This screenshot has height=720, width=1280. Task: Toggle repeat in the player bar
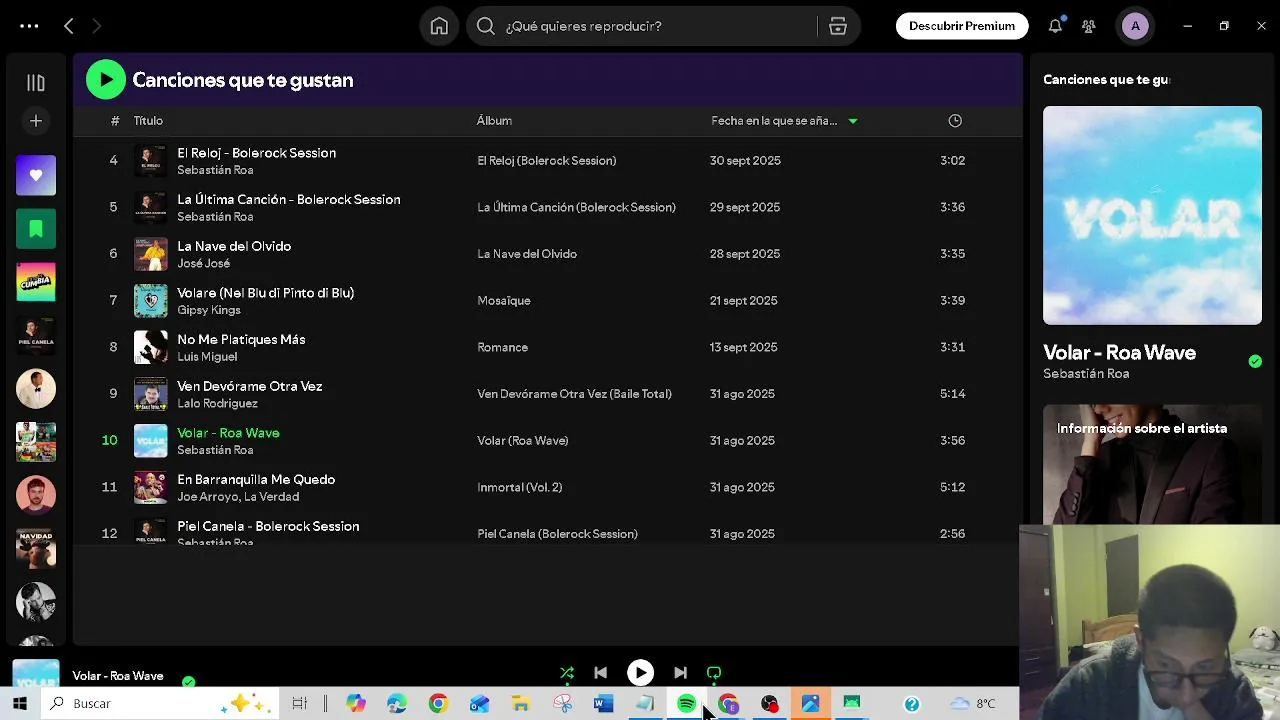714,673
